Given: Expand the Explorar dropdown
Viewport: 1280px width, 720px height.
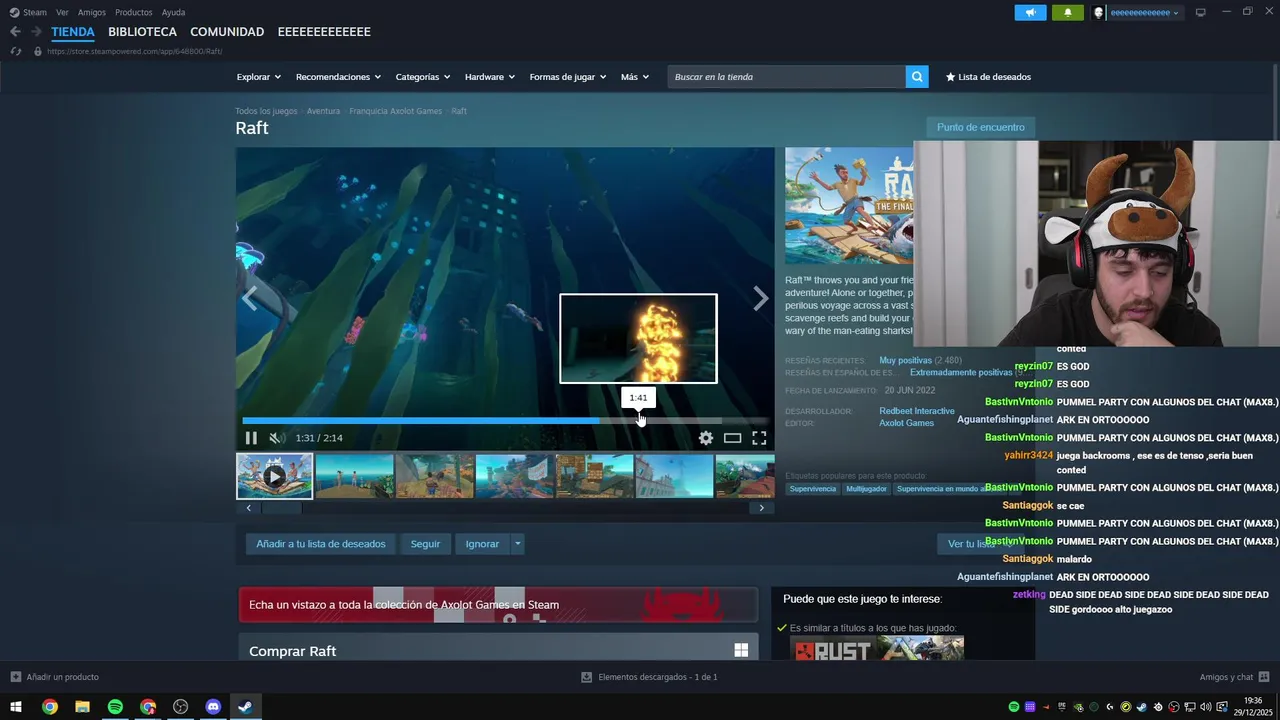Looking at the screenshot, I should [x=259, y=77].
